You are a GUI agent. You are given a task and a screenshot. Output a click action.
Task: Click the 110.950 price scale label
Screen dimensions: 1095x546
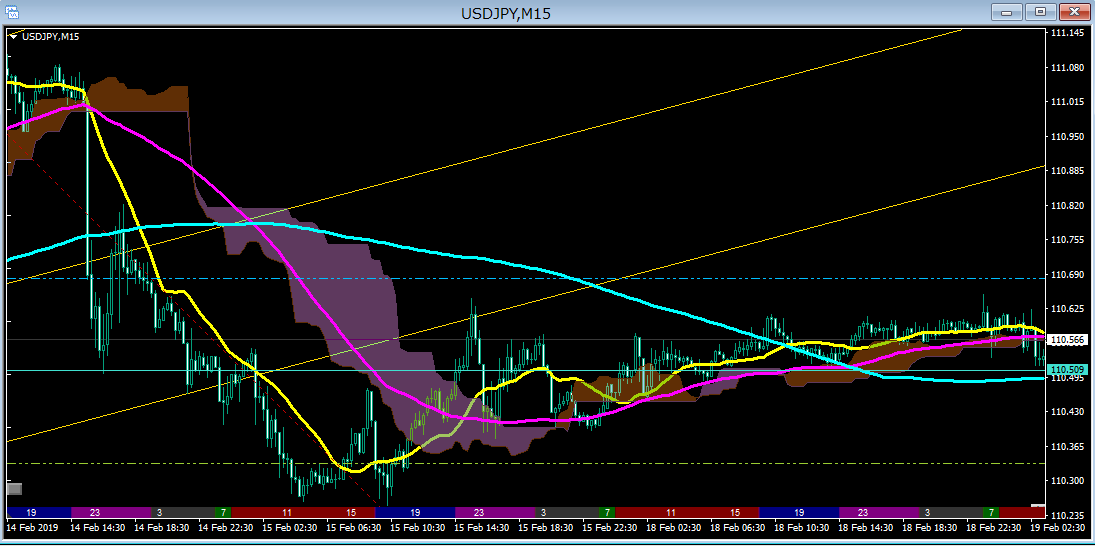(1067, 137)
